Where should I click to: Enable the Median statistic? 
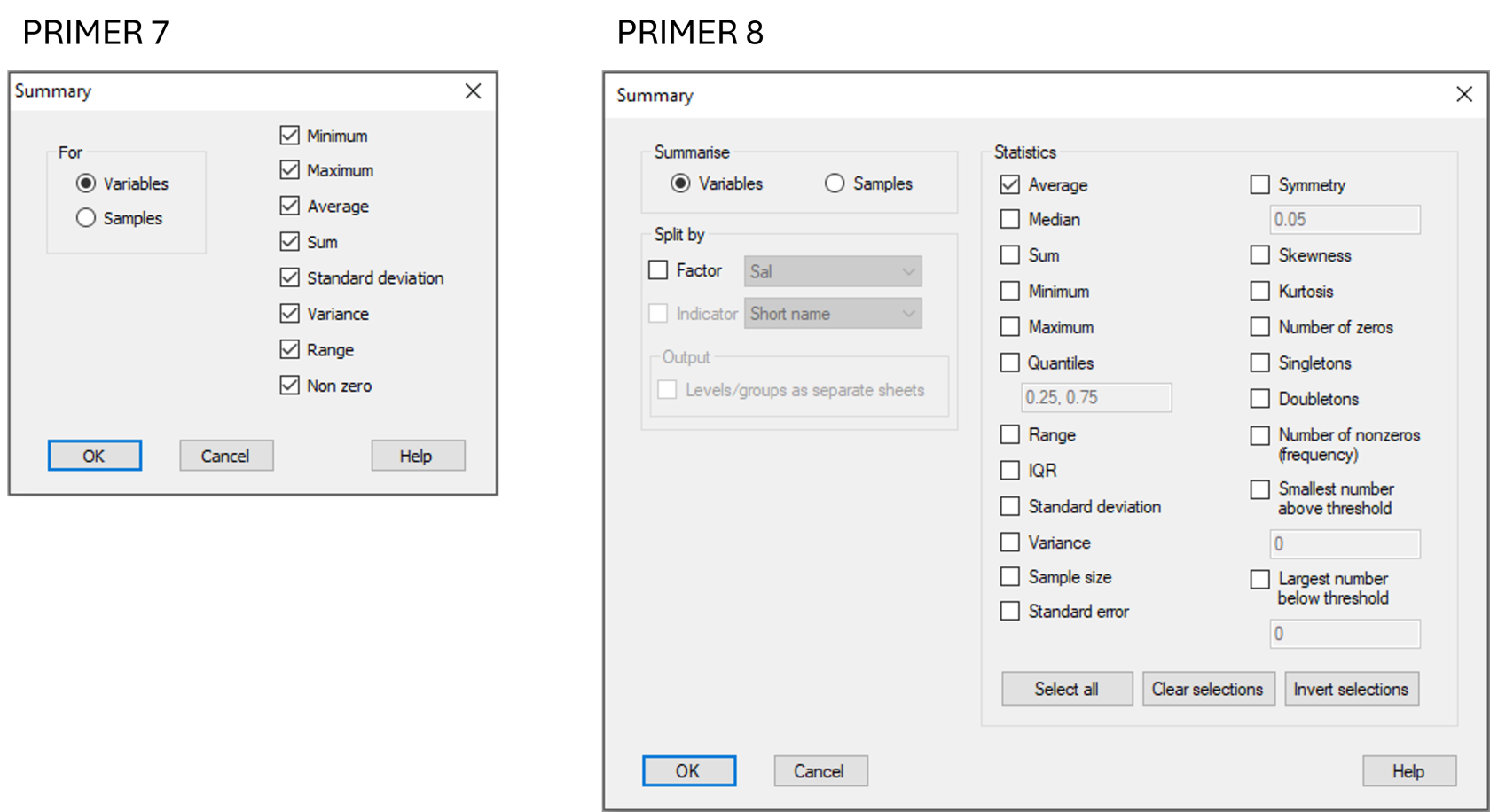coord(1009,219)
